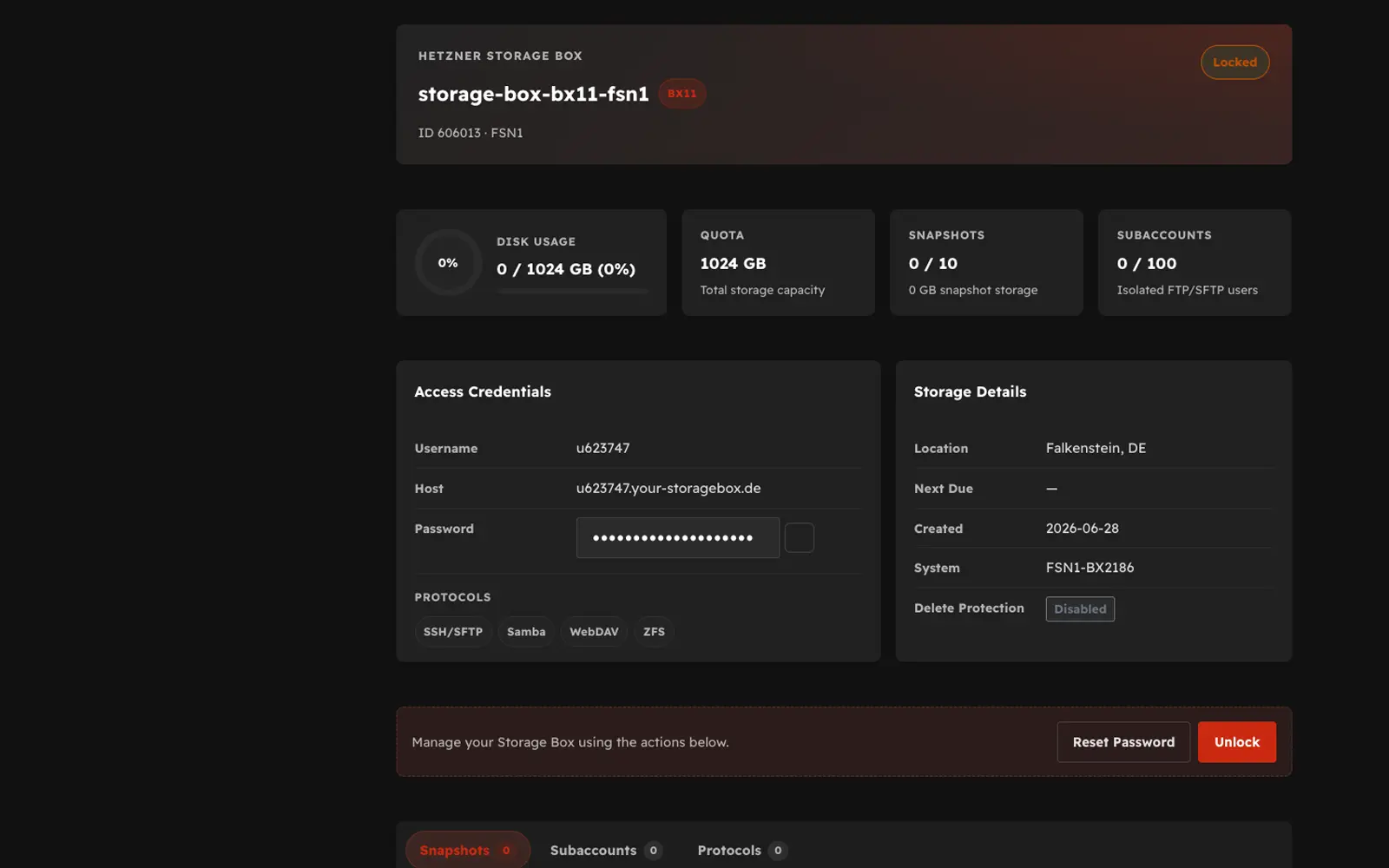Click the '0 GB snapshot storage' caption
1389x868 pixels.
click(x=973, y=290)
